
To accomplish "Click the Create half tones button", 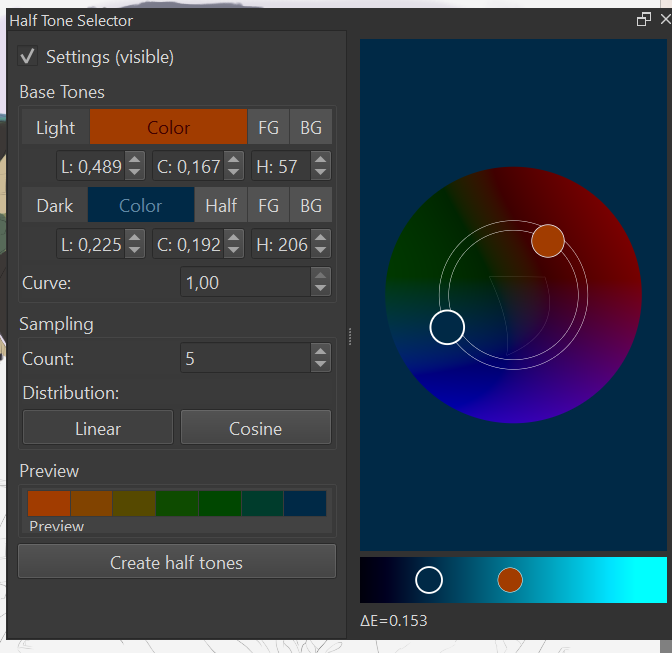I will [176, 562].
